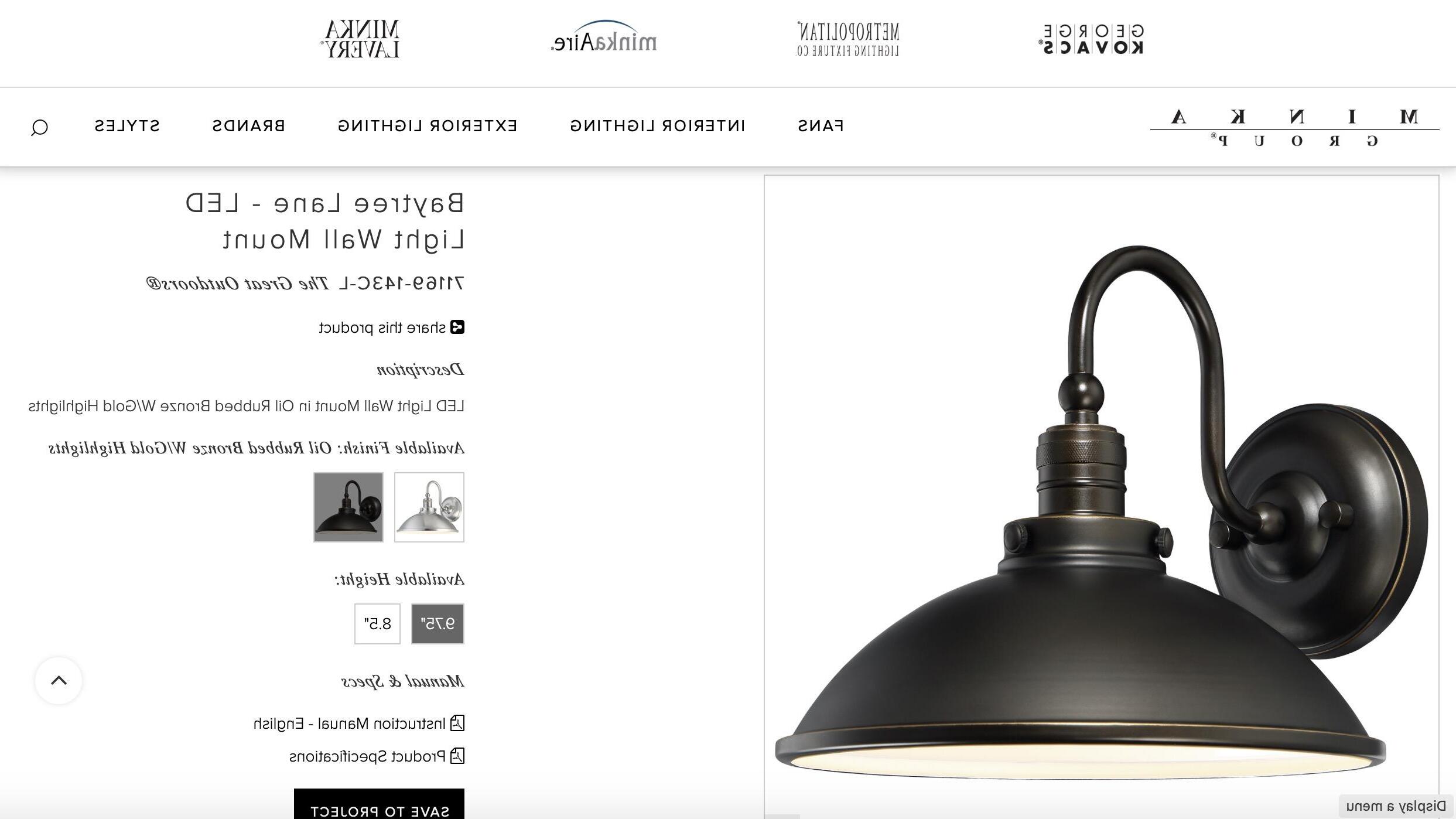Open the Brands menu item
1456x819 pixels.
click(248, 126)
